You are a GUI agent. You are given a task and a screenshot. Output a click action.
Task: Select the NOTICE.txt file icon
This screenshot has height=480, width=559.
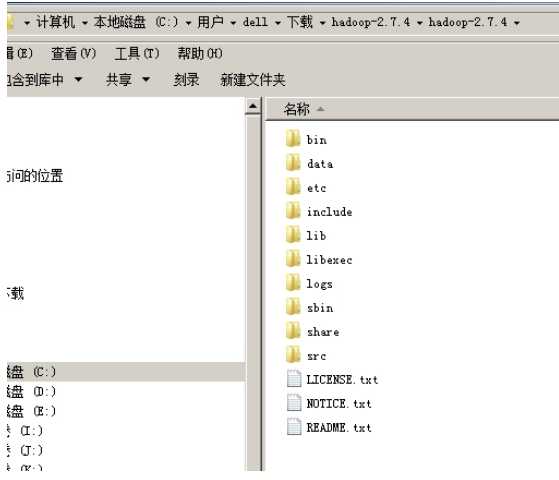pyautogui.click(x=294, y=403)
